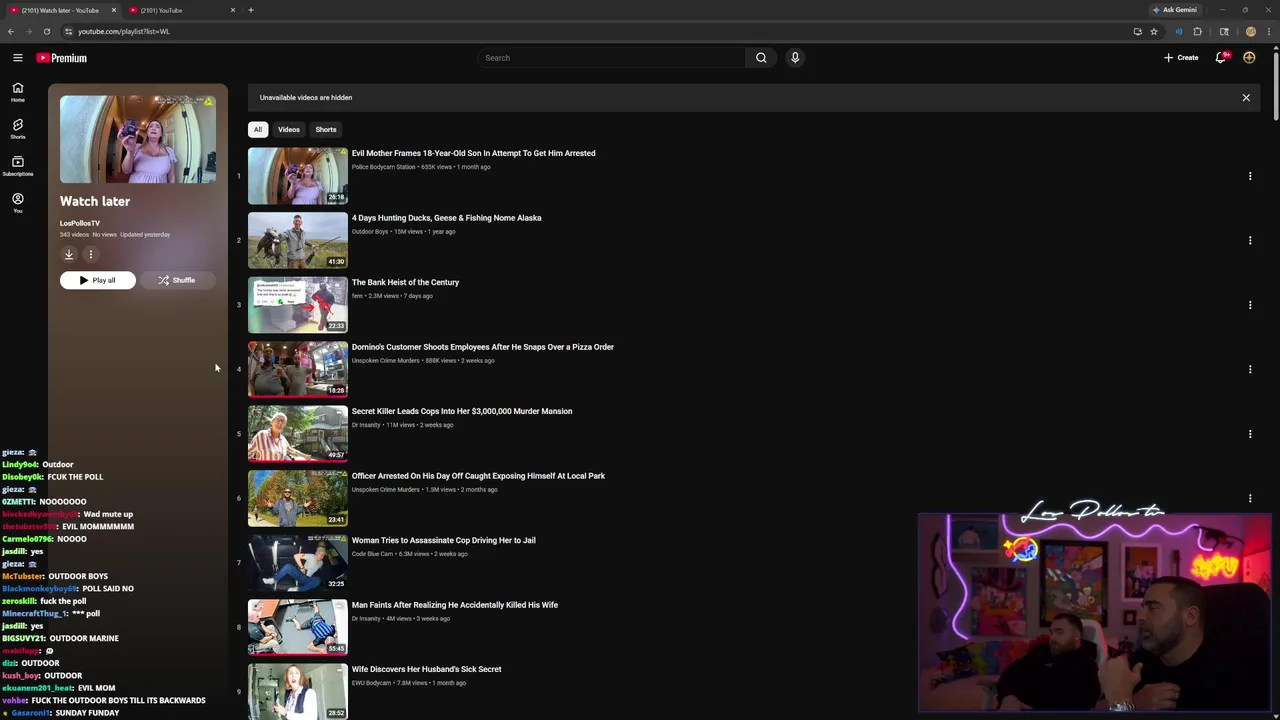Open Evil Mother Frames video thumbnail
The height and width of the screenshot is (720, 1280).
pyautogui.click(x=298, y=176)
